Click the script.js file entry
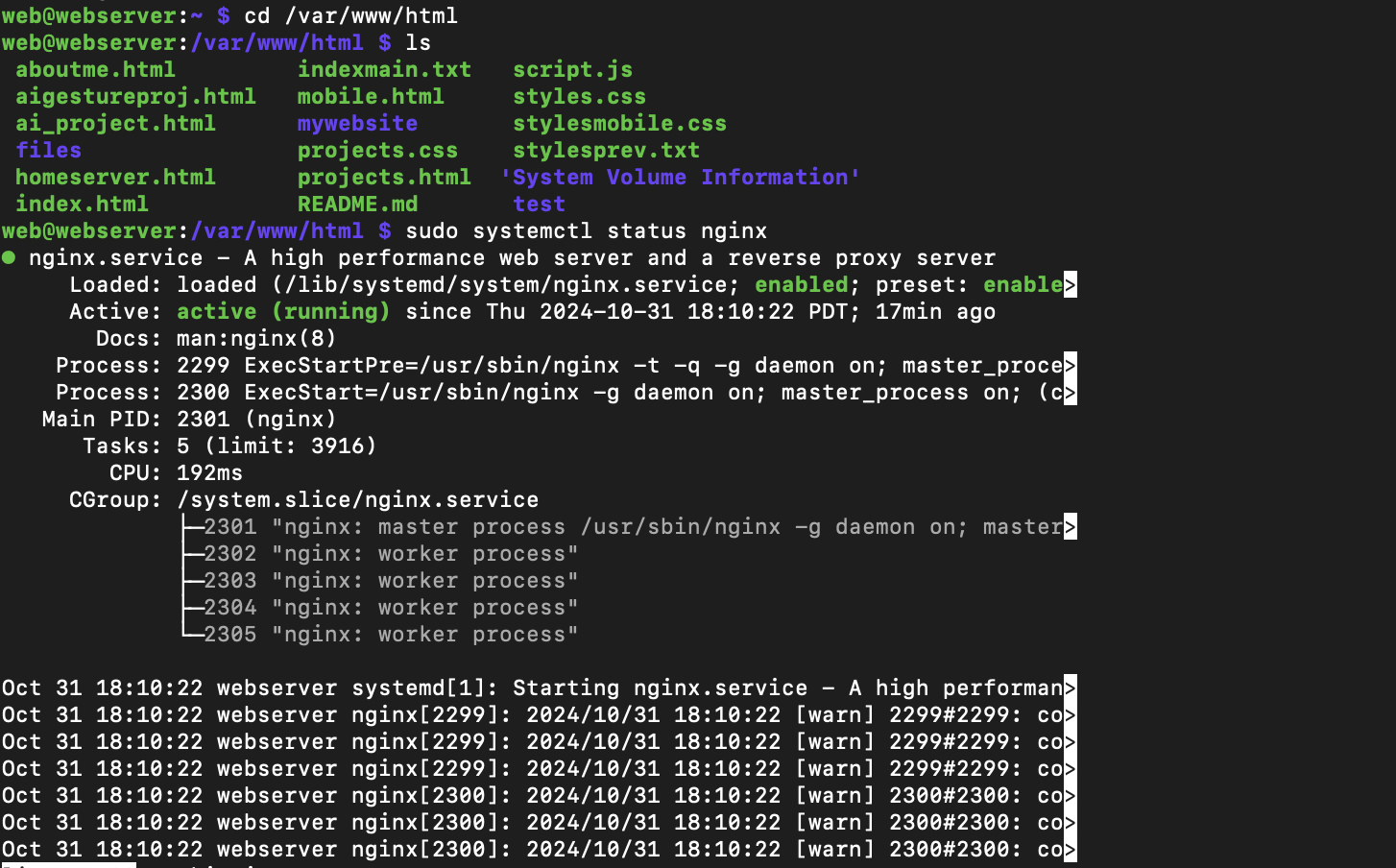The image size is (1396, 868). pyautogui.click(x=572, y=69)
